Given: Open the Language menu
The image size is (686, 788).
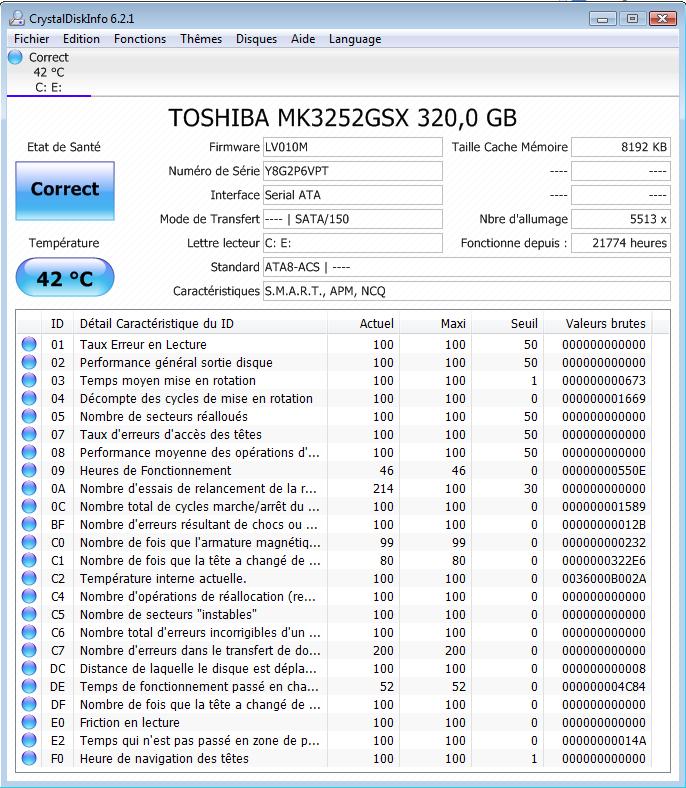Looking at the screenshot, I should point(355,39).
